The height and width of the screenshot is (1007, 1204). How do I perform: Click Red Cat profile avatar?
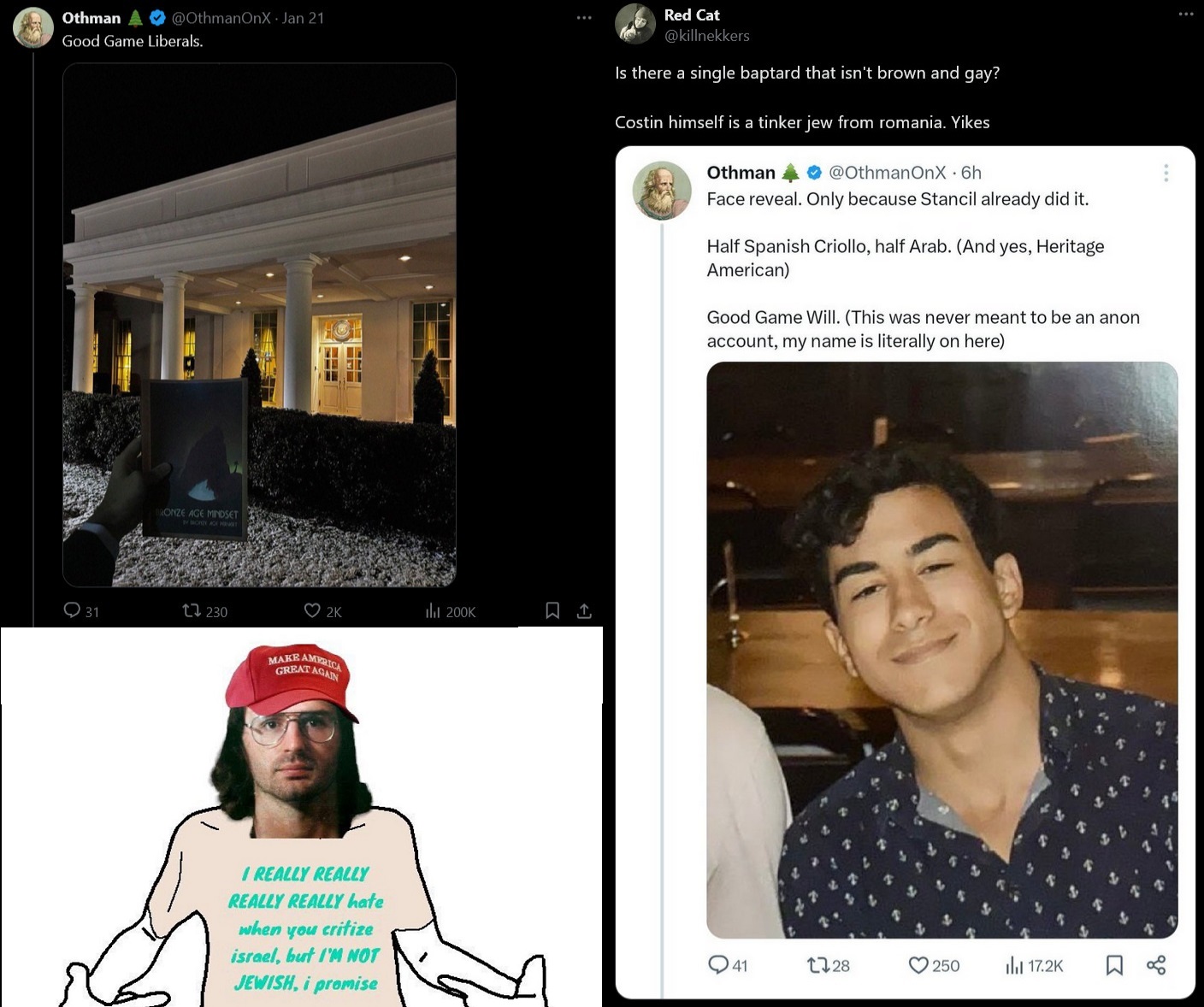[x=635, y=24]
